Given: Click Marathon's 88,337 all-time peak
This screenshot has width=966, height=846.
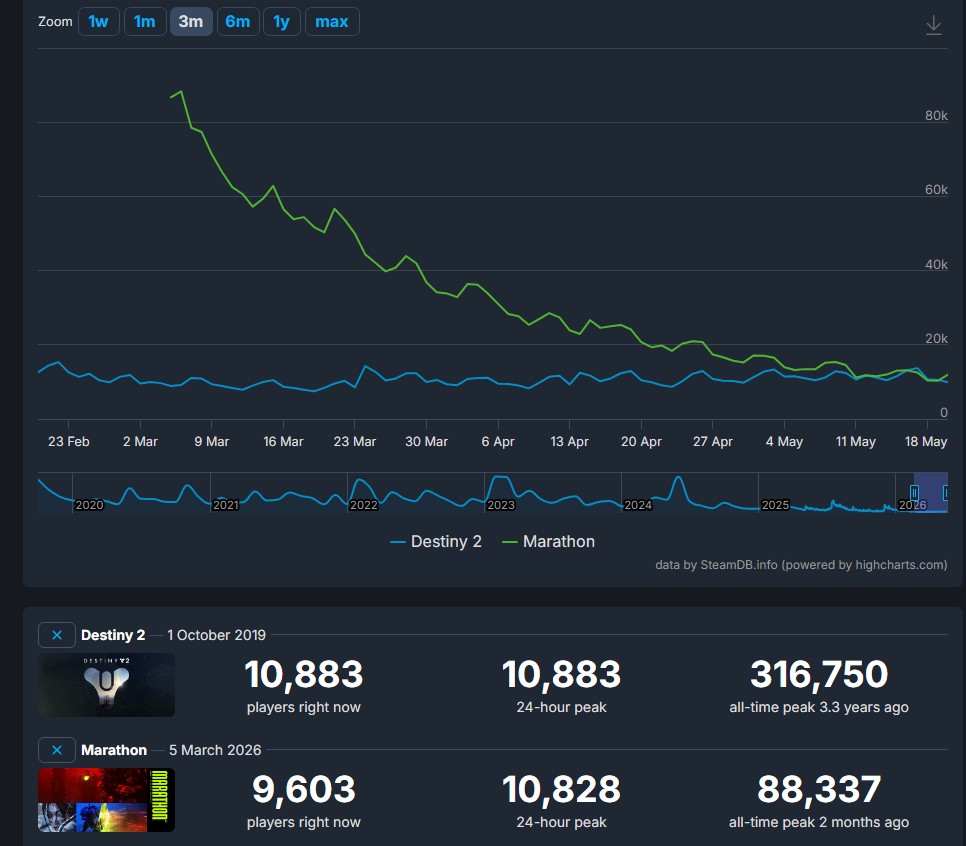Looking at the screenshot, I should [819, 789].
